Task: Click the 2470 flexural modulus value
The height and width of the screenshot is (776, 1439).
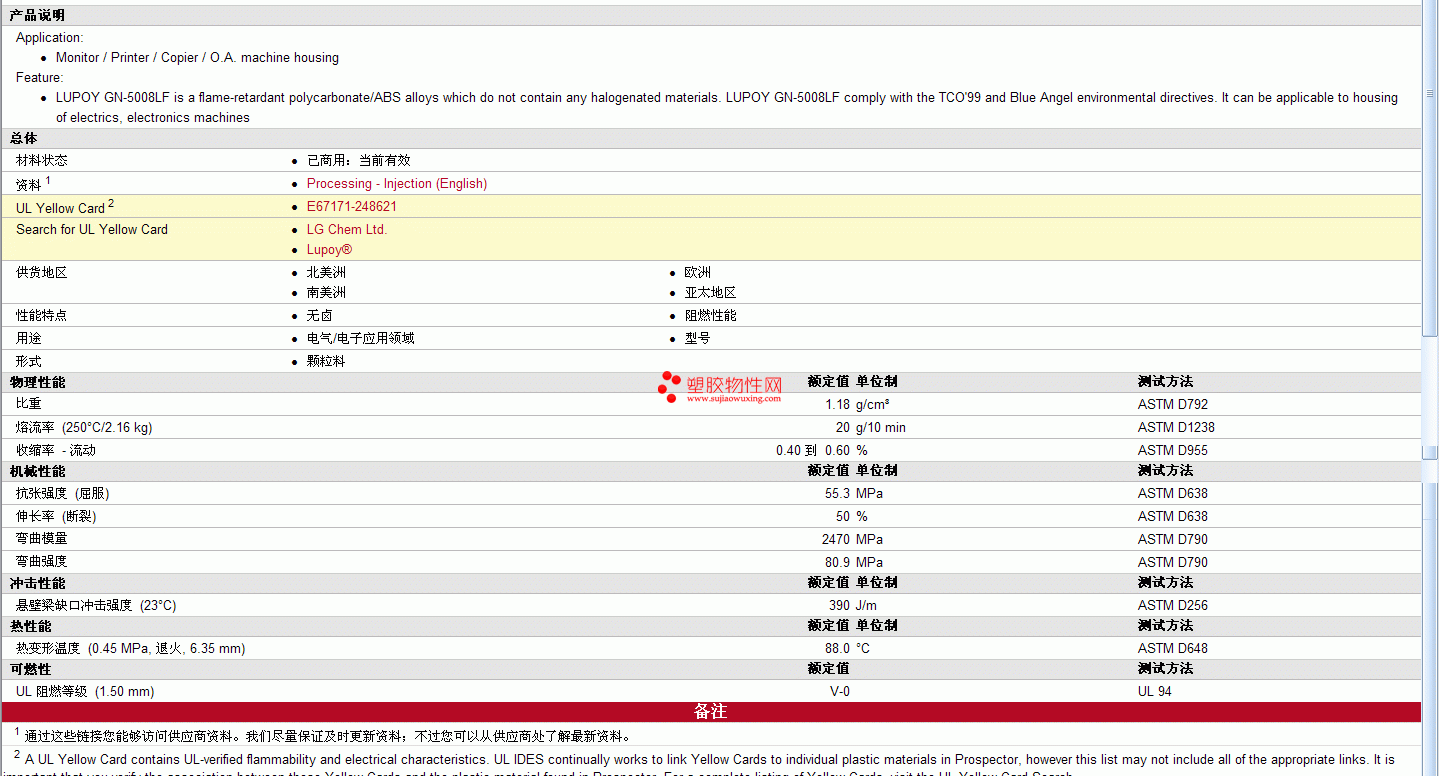Action: [x=836, y=539]
